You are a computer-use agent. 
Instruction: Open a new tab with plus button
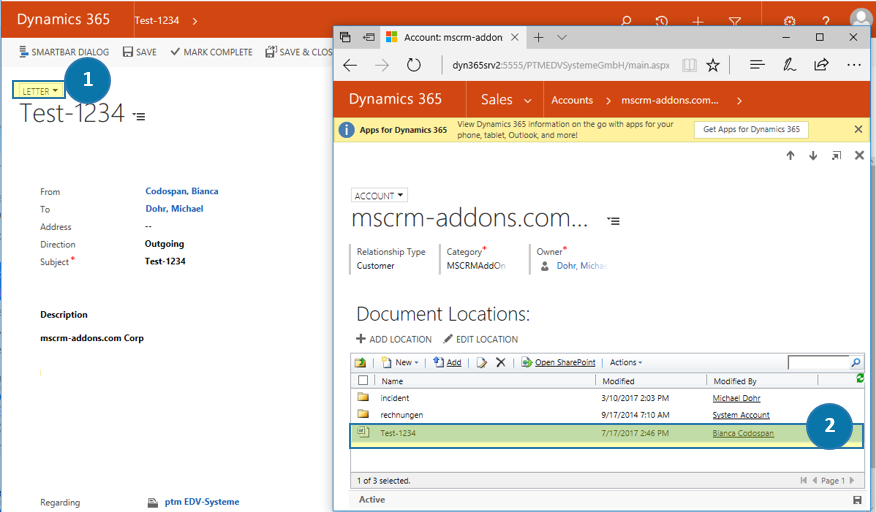point(538,37)
